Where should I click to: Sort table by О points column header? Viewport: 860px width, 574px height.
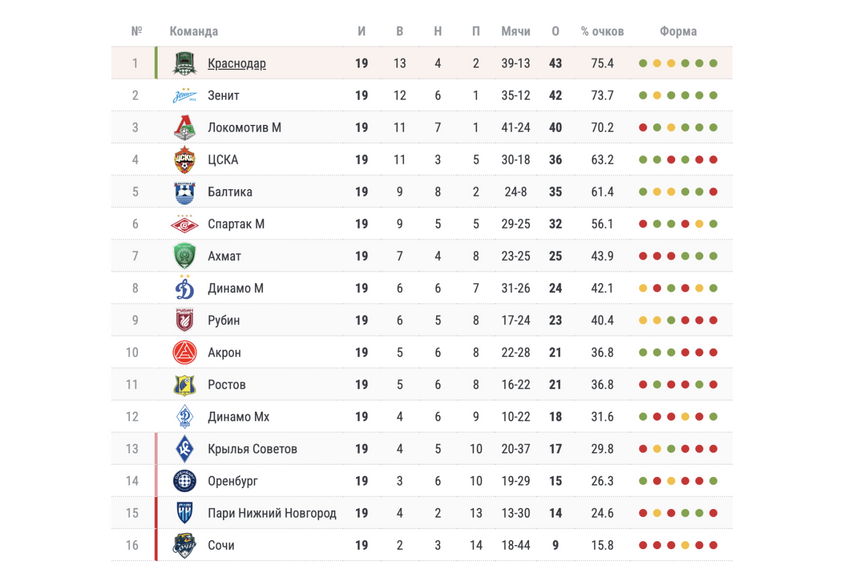[556, 32]
